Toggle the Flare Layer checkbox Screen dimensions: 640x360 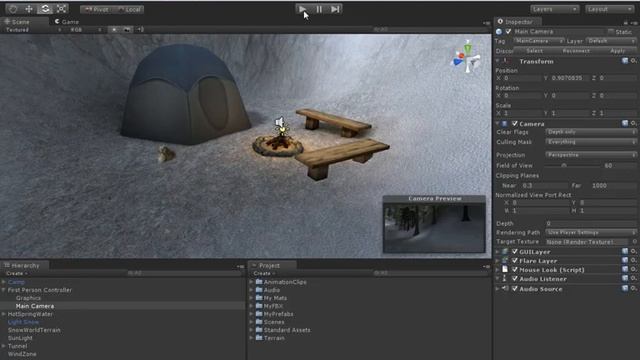click(x=515, y=260)
